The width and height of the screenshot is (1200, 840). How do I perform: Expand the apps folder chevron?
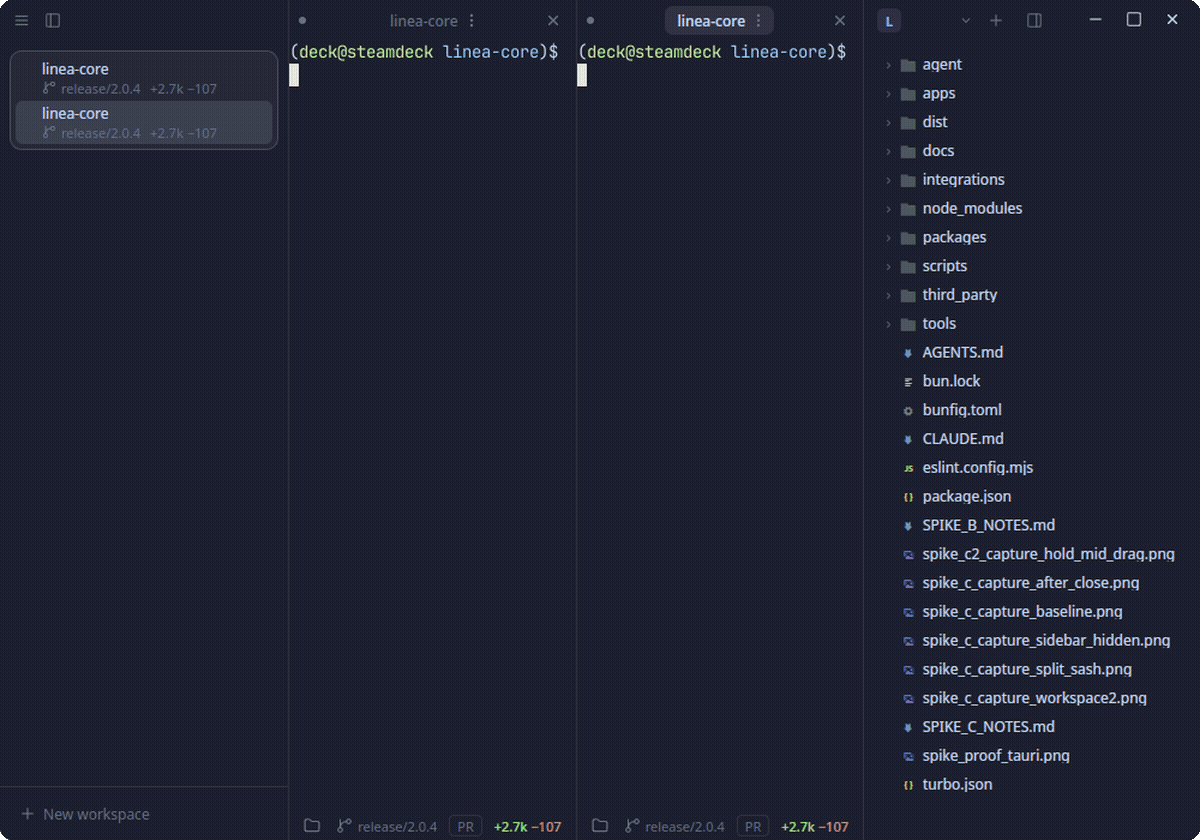[x=888, y=94]
